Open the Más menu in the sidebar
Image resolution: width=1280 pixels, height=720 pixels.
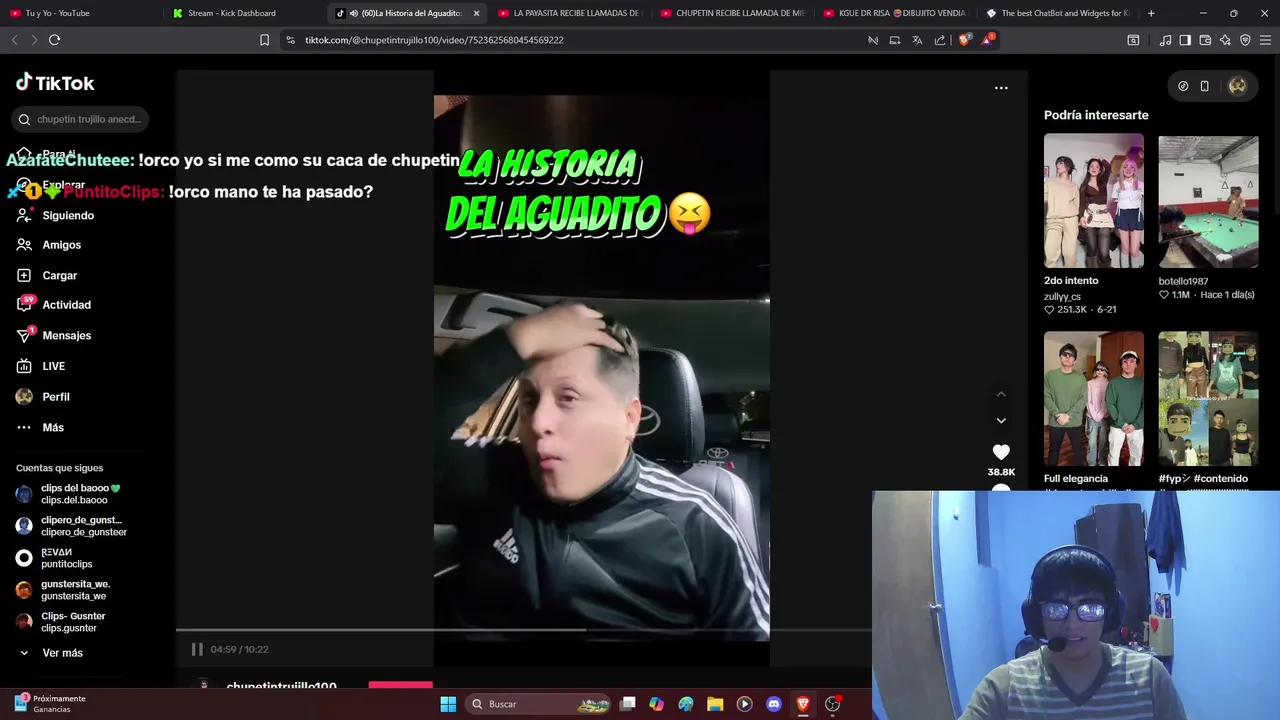(41, 427)
